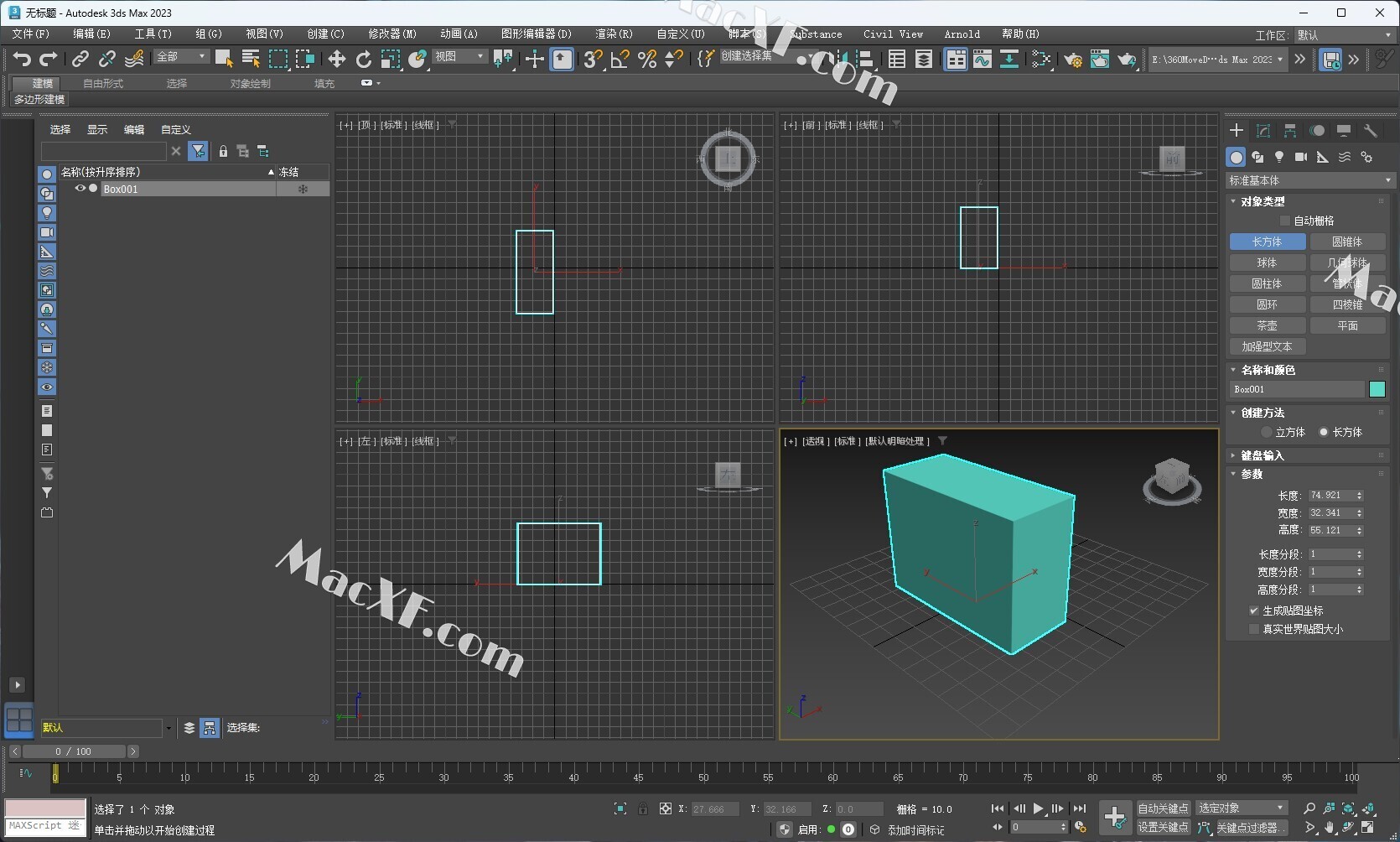1400x842 pixels.
Task: Toggle the Percent Snap tool
Action: 646,59
